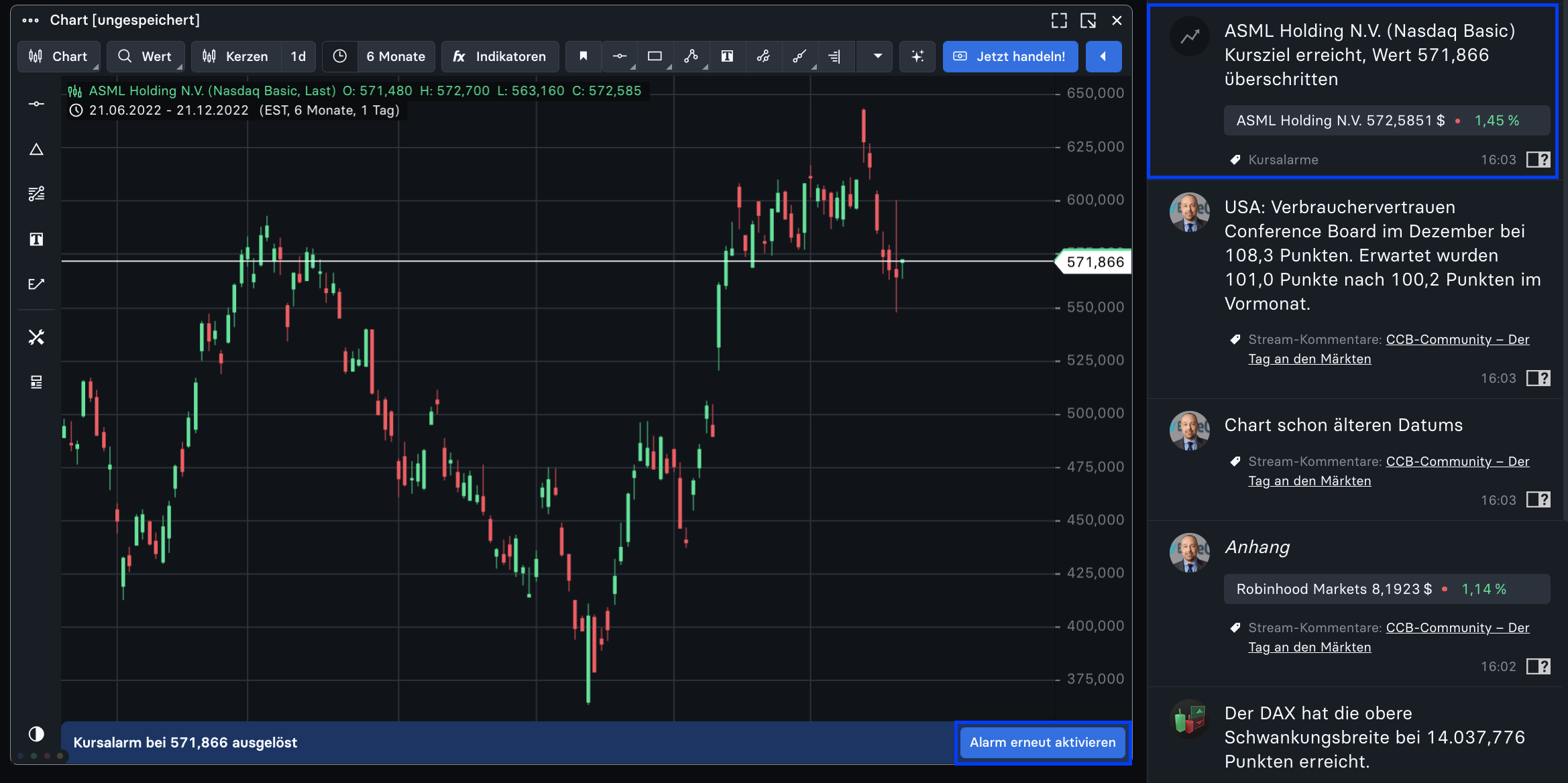The image size is (1568, 783).
Task: Click the sparkle AI stars icon
Action: 917,56
